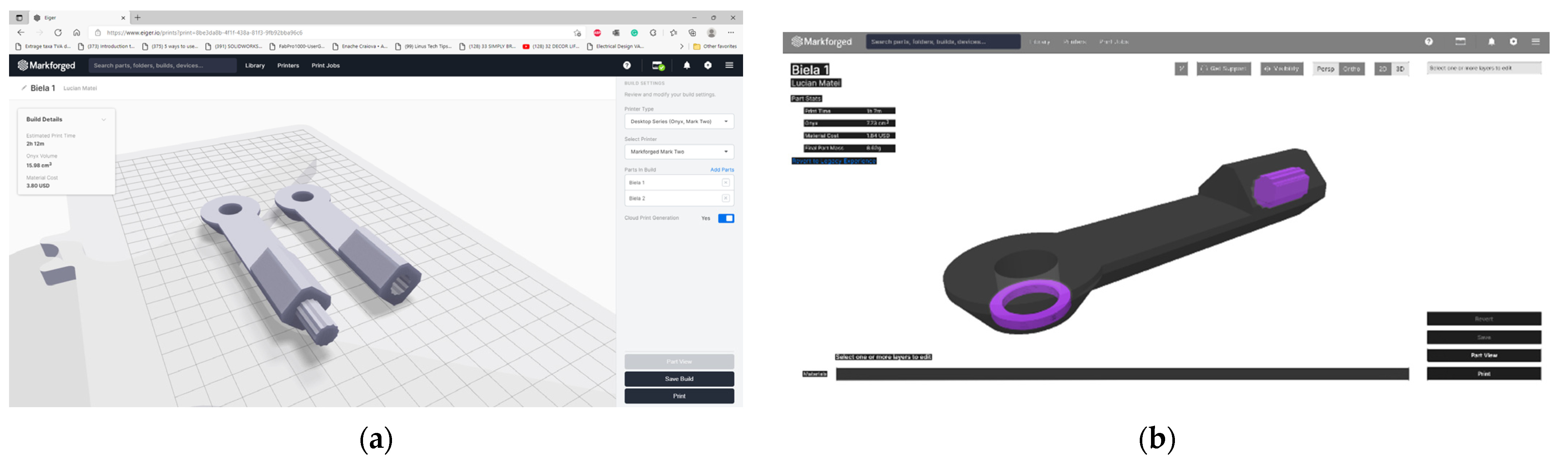Open the hamburger menu in left header
The height and width of the screenshot is (467, 1568).
coord(729,65)
